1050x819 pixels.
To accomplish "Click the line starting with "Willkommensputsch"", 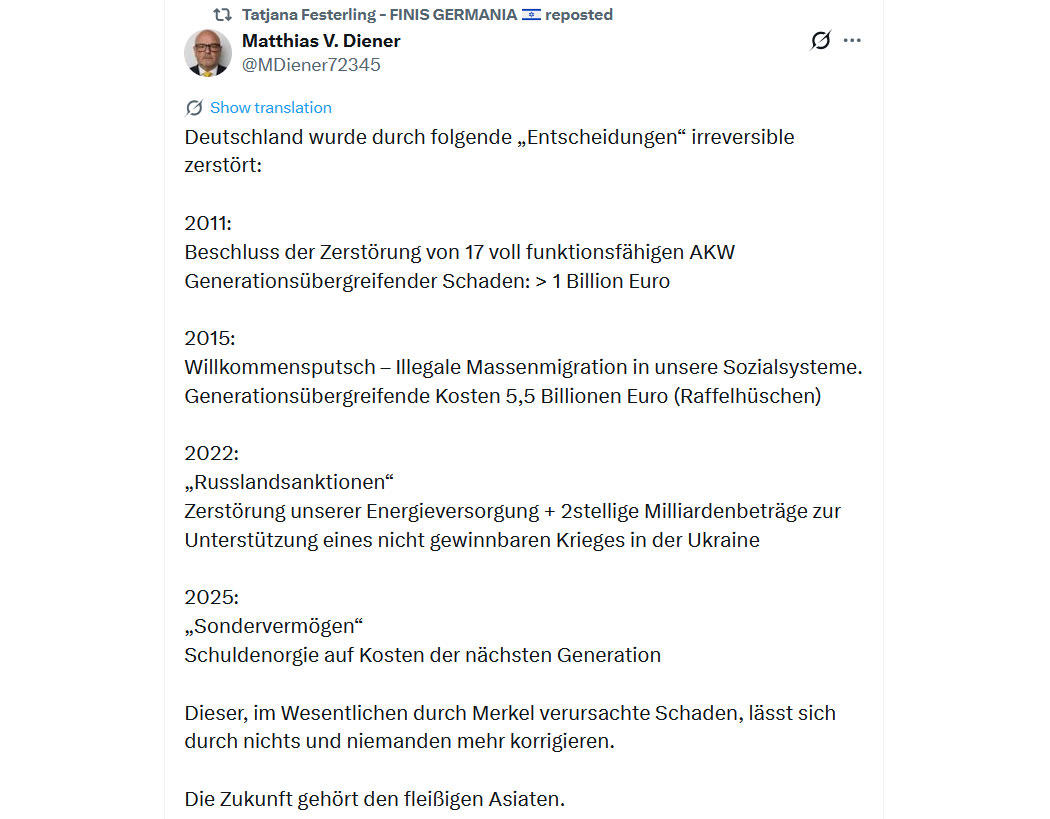I will tap(523, 367).
